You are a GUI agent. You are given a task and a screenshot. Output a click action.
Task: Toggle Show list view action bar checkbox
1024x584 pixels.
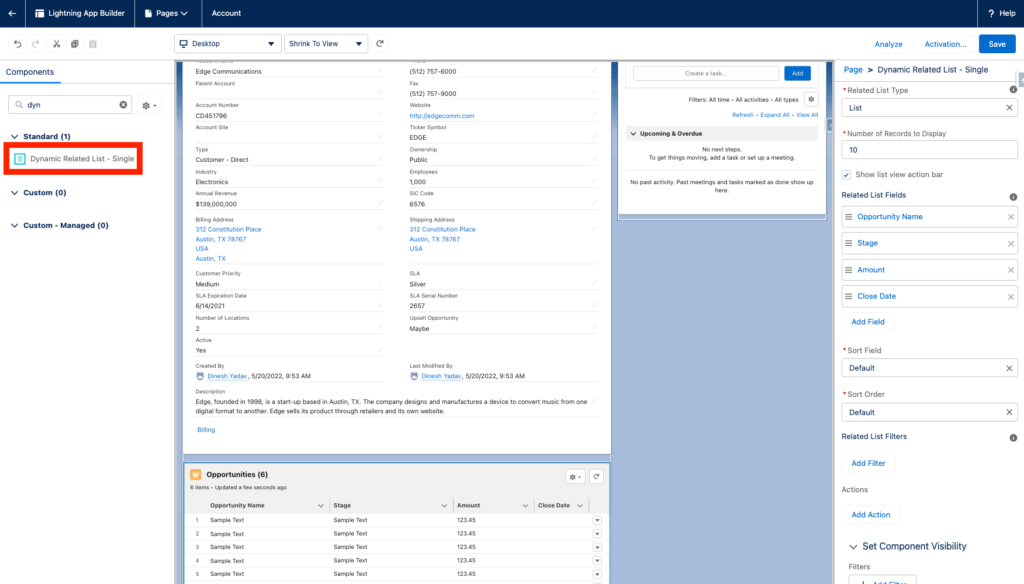(x=846, y=174)
